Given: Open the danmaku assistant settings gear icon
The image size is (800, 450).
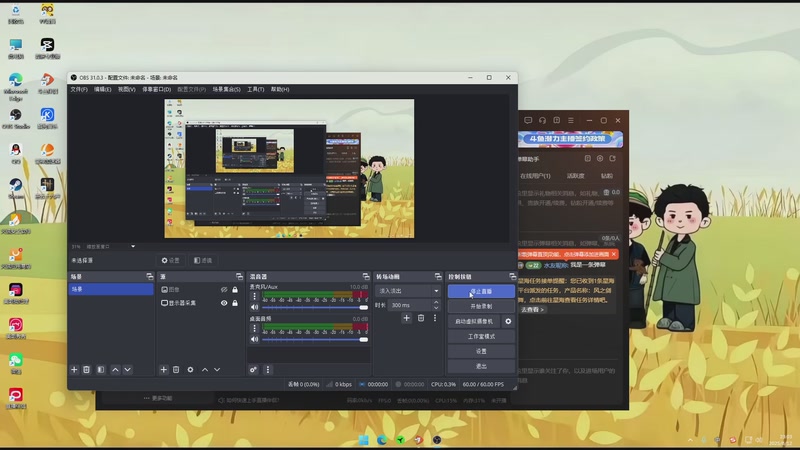Looking at the screenshot, I should pos(600,159).
